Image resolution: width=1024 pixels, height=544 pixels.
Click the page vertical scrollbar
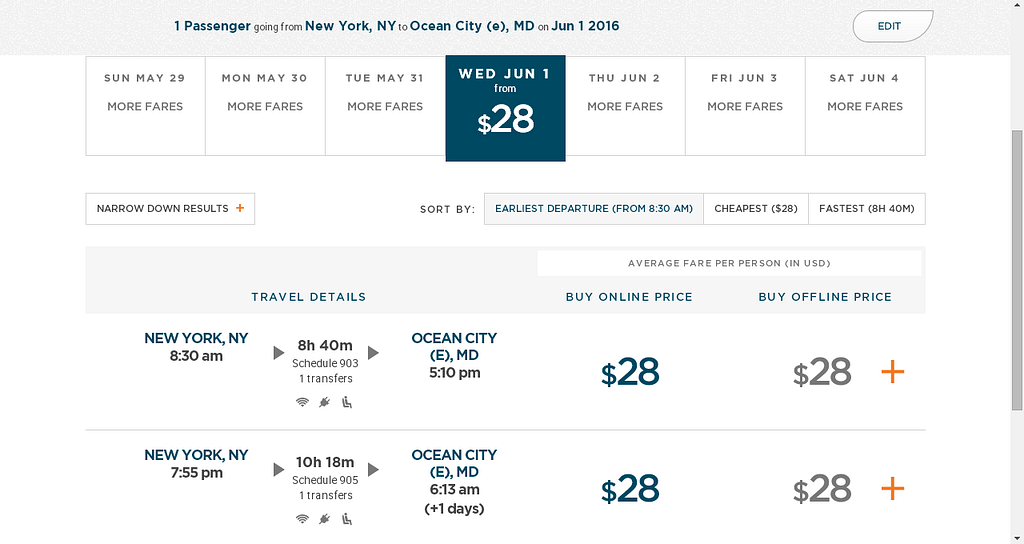point(1017,270)
